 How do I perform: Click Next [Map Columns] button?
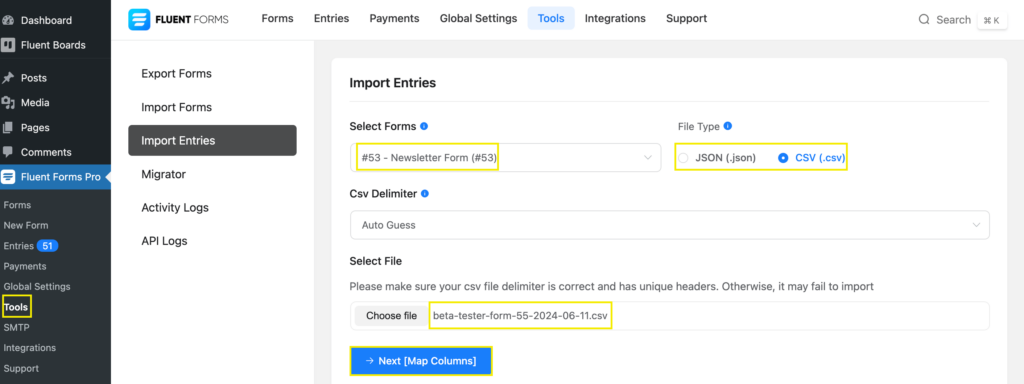[x=421, y=361]
